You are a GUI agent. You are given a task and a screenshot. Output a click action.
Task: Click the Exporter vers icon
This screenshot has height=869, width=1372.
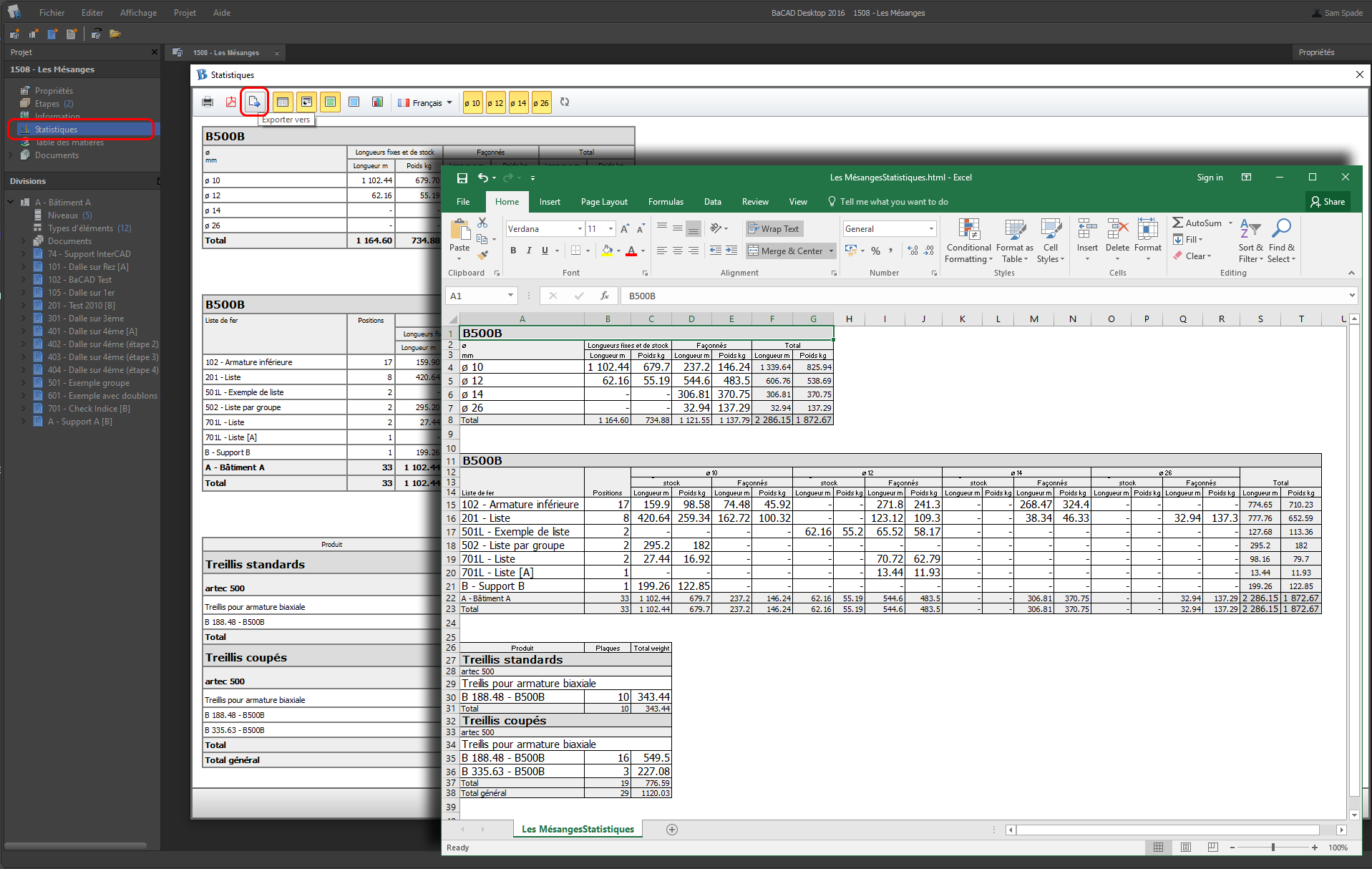tap(254, 102)
